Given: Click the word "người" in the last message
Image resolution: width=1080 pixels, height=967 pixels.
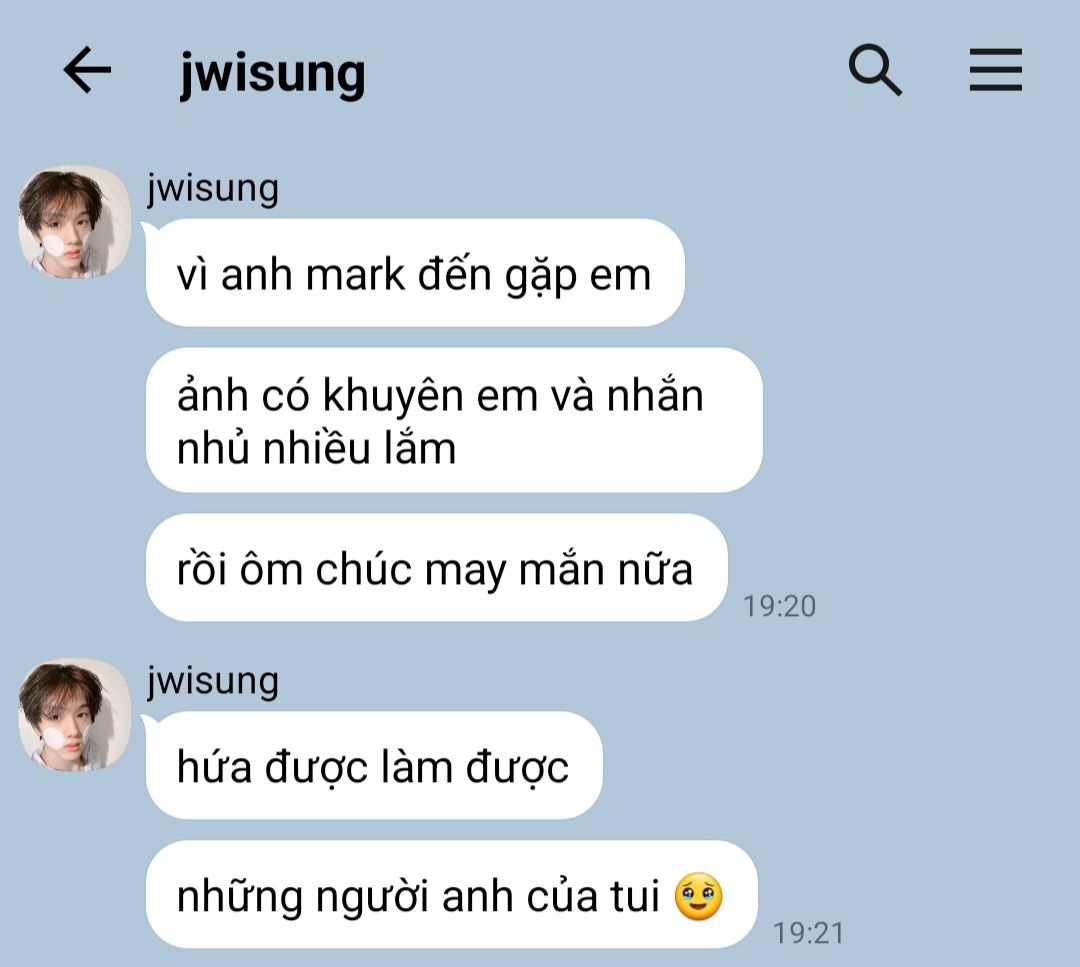Looking at the screenshot, I should 373,899.
